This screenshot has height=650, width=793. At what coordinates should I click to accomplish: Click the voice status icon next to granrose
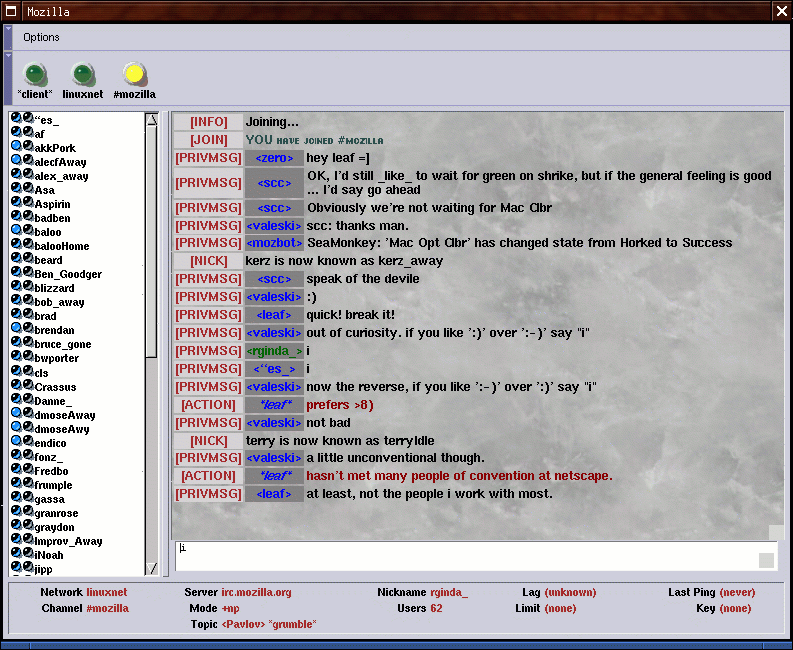[28, 511]
